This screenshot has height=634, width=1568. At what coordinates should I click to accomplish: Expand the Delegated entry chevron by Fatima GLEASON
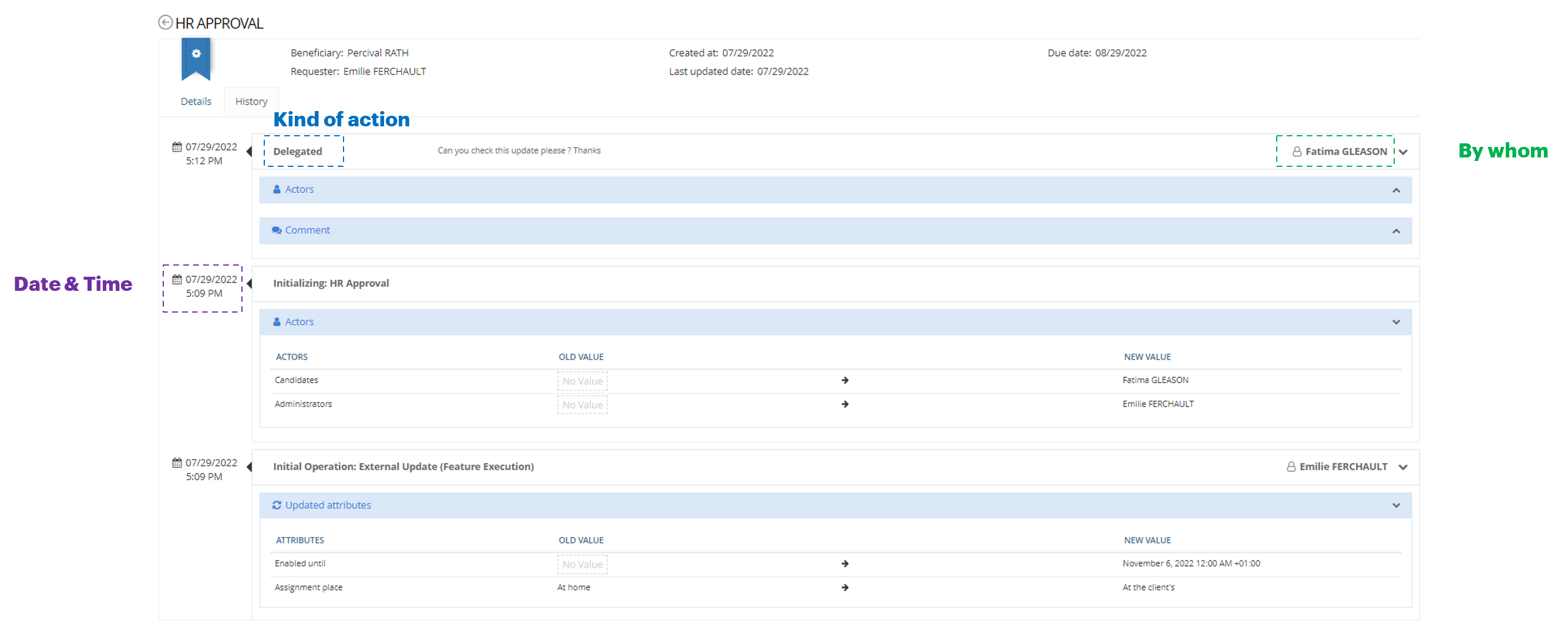point(1403,152)
